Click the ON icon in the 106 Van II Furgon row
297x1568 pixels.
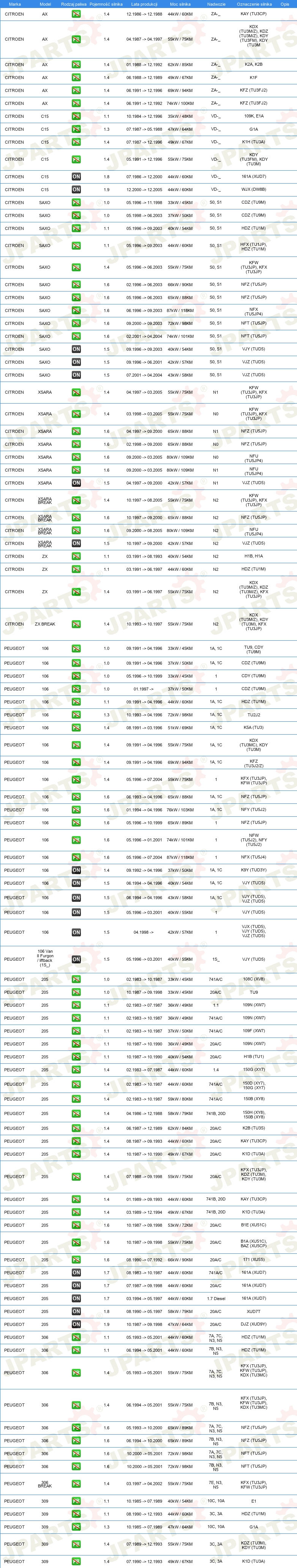76,959
